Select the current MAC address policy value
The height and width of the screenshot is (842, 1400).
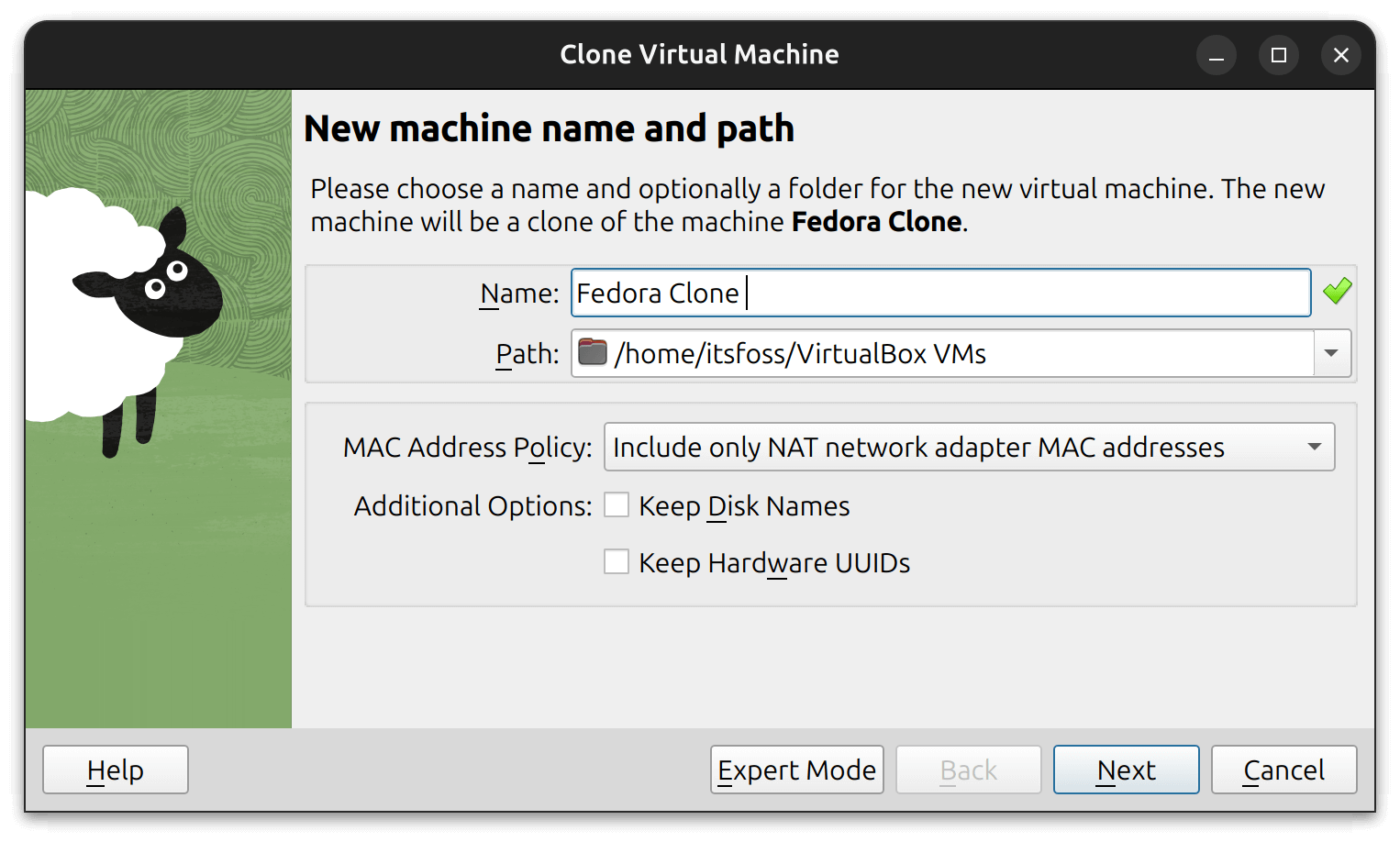pos(917,447)
